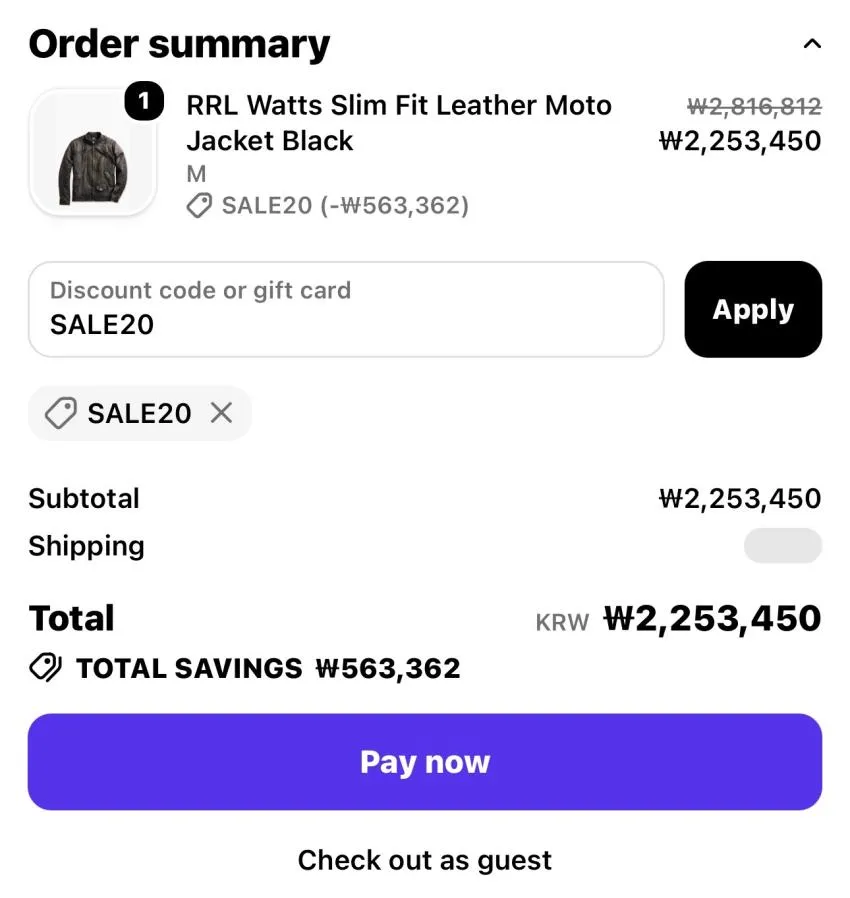
Task: Open RRL Watts Slim Fit Jacket title
Action: tap(399, 123)
